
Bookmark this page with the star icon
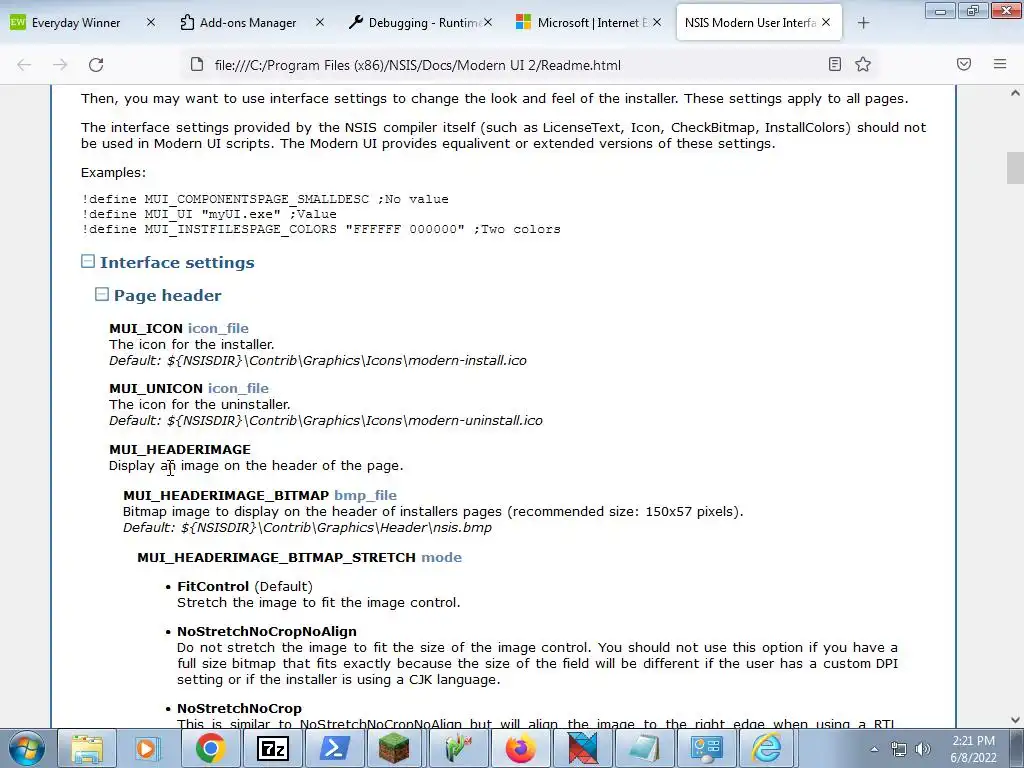coord(863,64)
